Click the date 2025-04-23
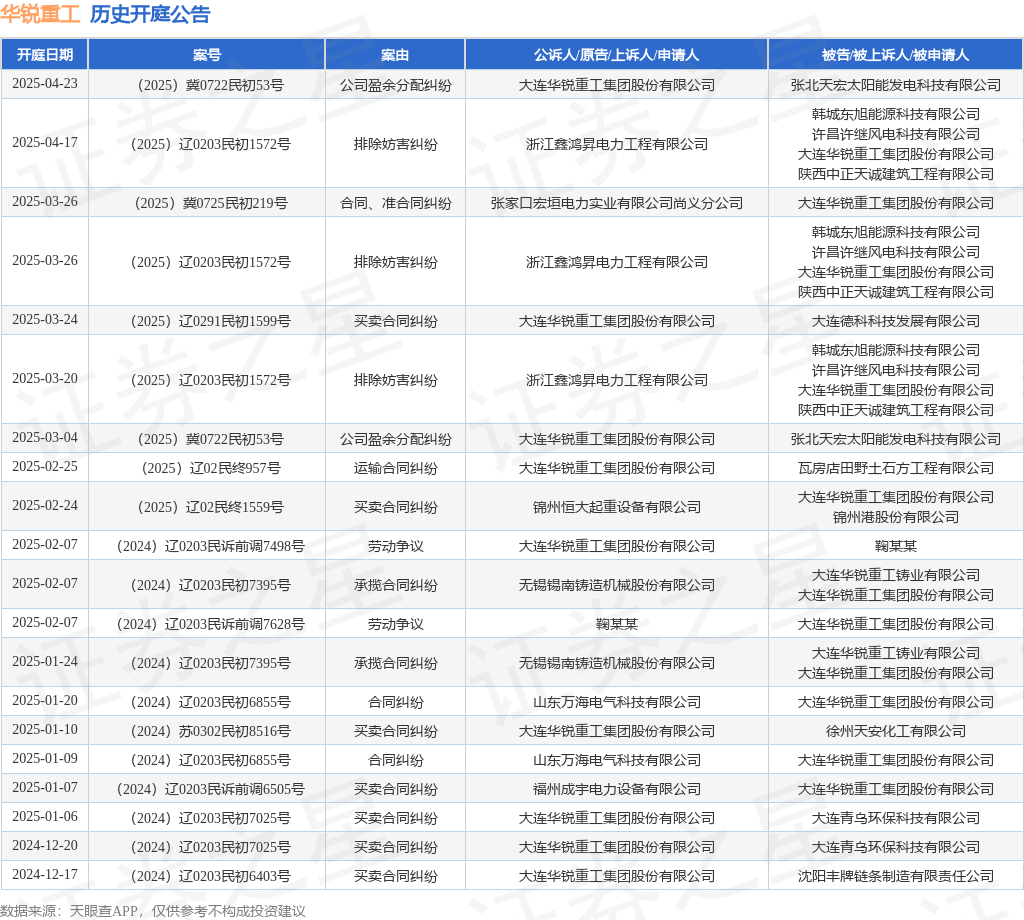Viewport: 1024px width, 920px height. [44, 84]
